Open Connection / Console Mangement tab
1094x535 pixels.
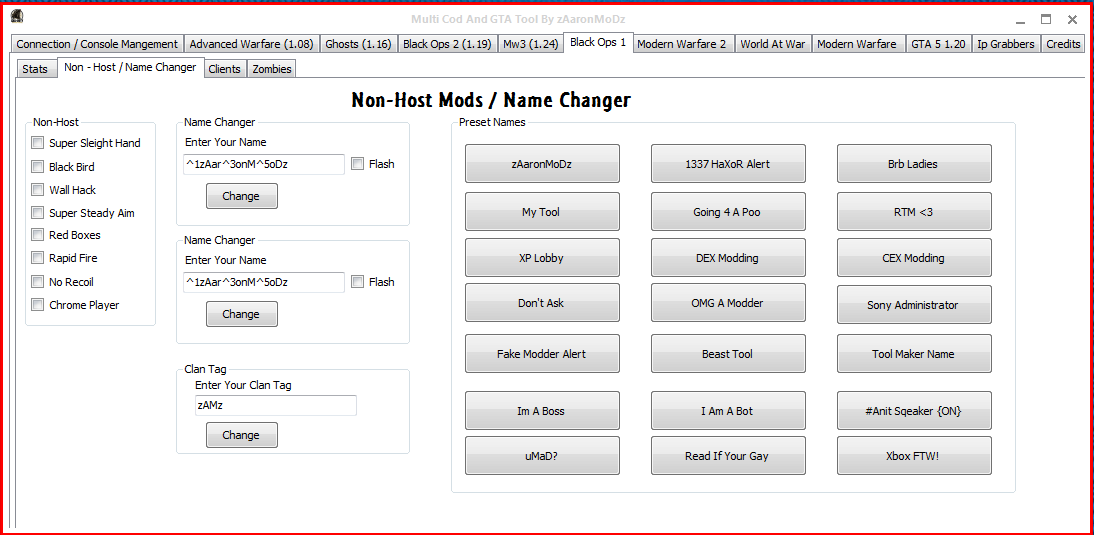[x=97, y=44]
